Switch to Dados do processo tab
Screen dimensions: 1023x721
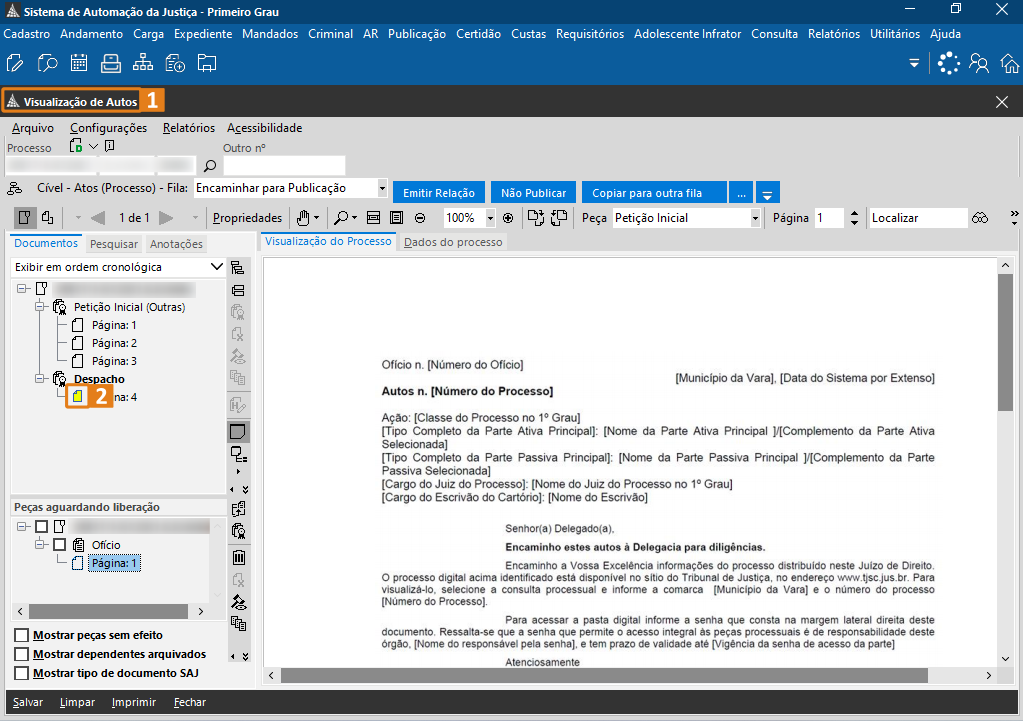453,242
